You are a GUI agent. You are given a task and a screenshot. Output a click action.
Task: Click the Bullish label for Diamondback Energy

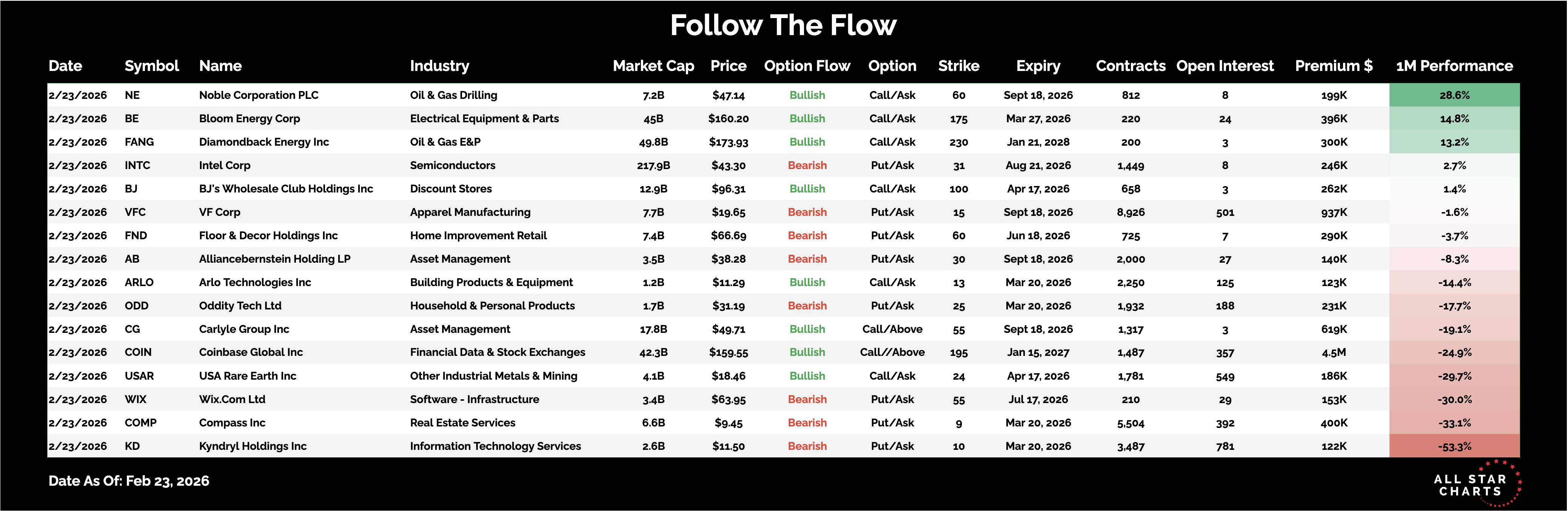[x=807, y=142]
